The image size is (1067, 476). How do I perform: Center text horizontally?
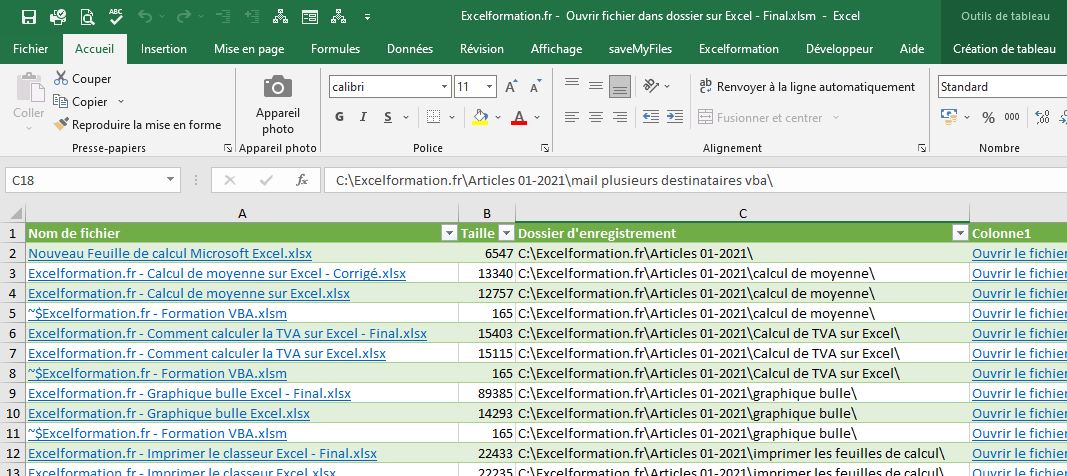pos(595,117)
